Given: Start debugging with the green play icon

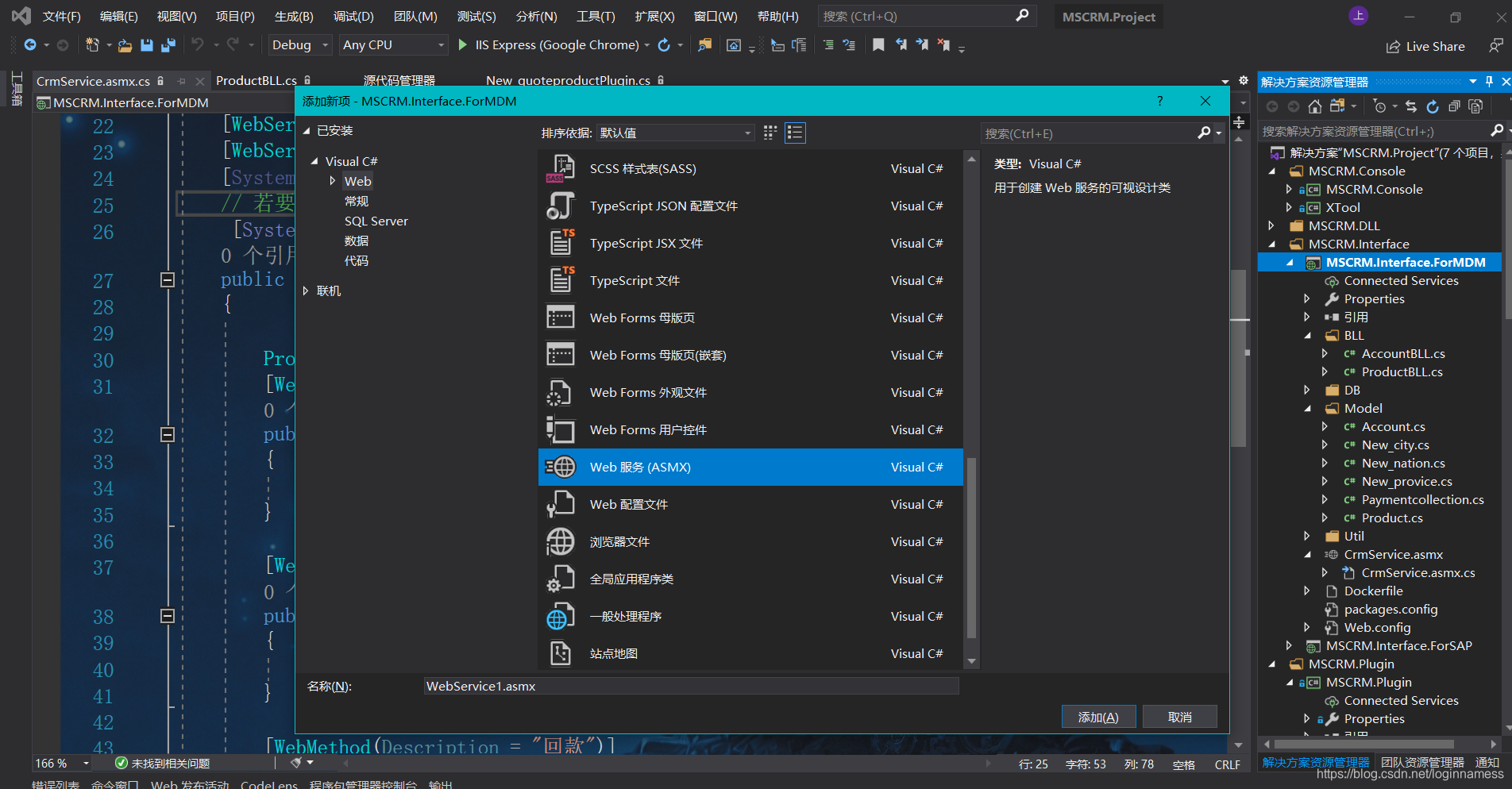Looking at the screenshot, I should coord(462,45).
